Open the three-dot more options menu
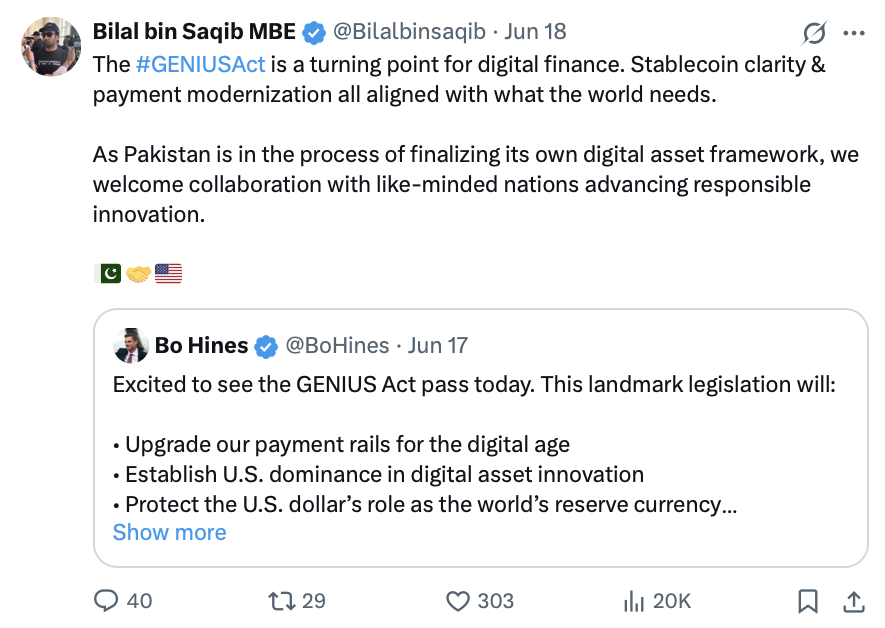Screen dimensions: 885x628 pos(853,33)
